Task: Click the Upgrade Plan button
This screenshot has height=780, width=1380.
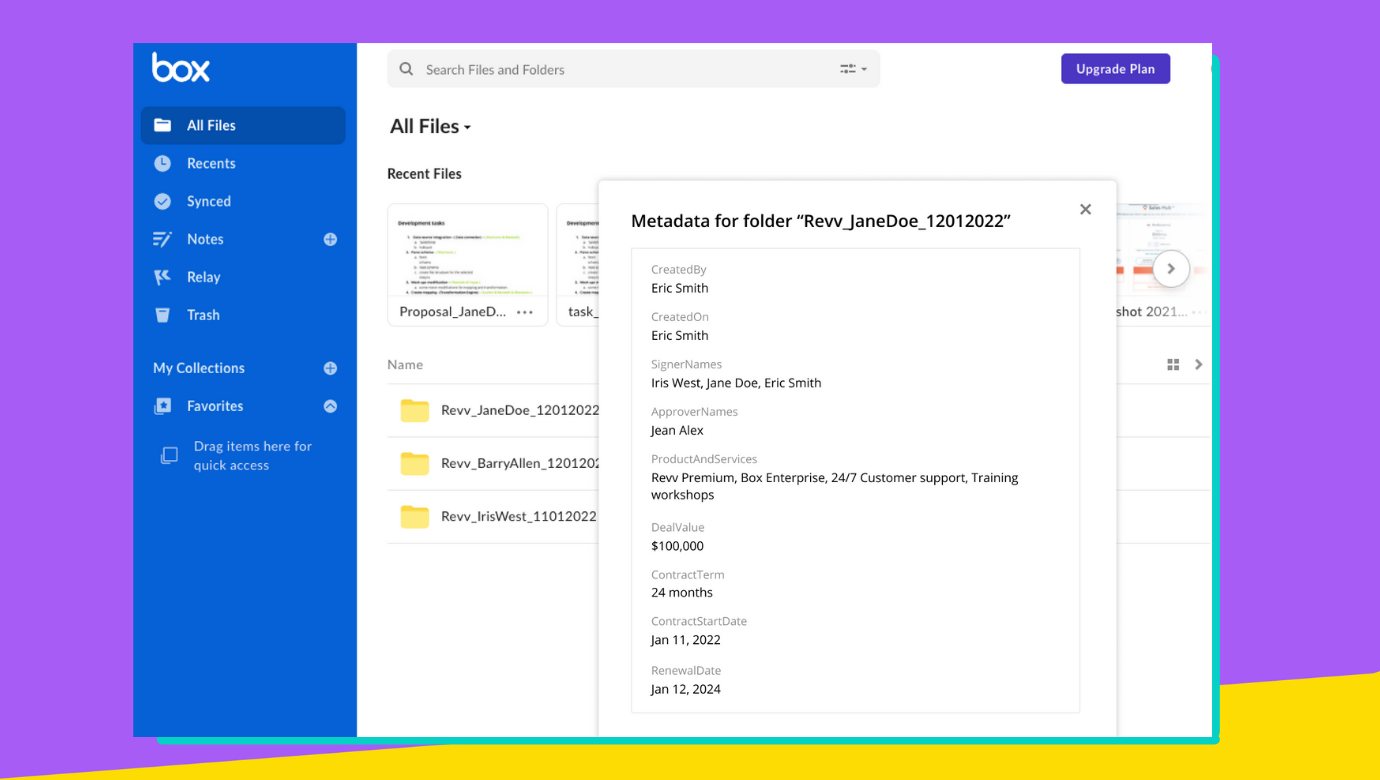Action: point(1115,69)
